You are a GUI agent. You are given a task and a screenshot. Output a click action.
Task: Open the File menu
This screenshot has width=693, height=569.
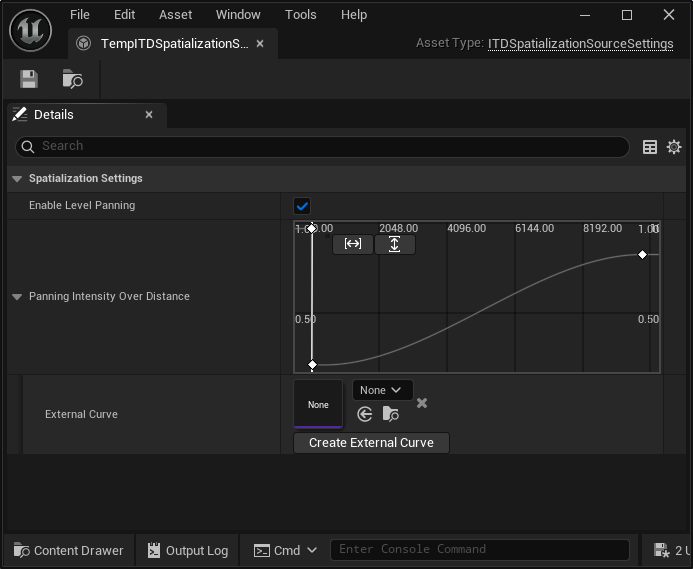80,15
